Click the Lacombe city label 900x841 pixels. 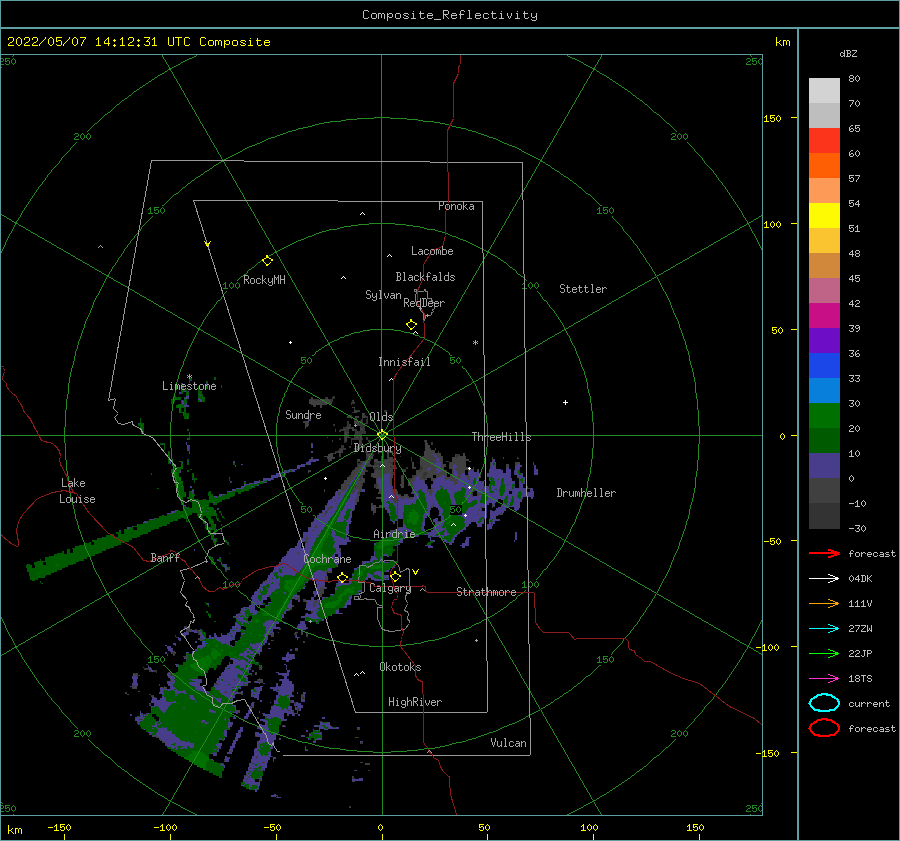click(x=432, y=251)
